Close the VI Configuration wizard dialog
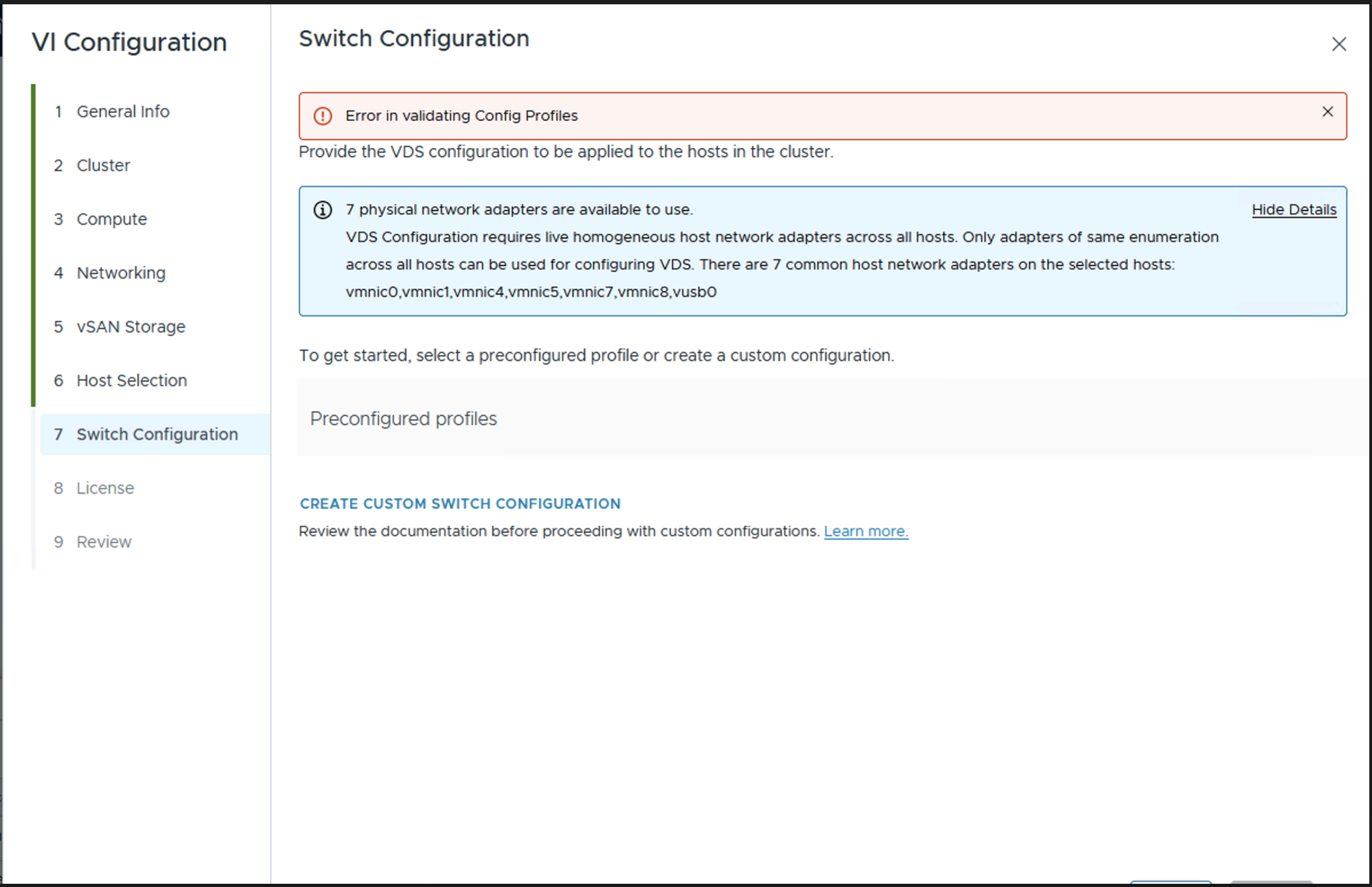 (1339, 44)
